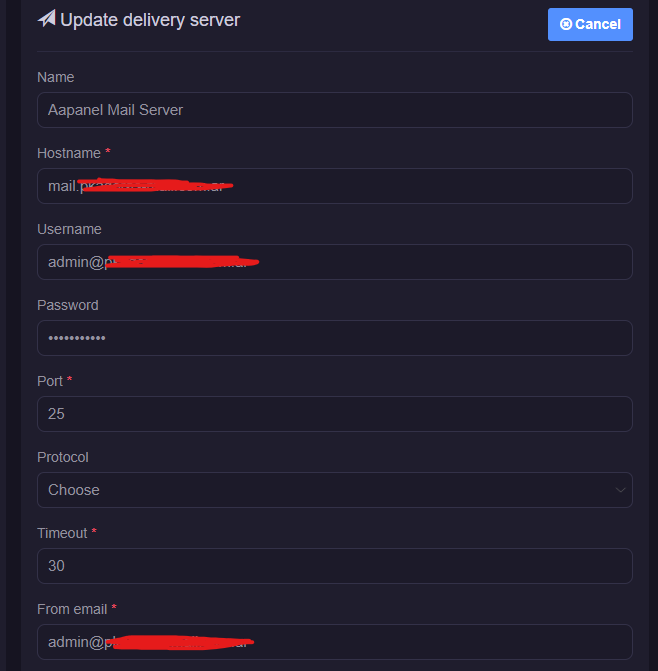Focus the Port field containing 25
The height and width of the screenshot is (671, 658).
(334, 414)
